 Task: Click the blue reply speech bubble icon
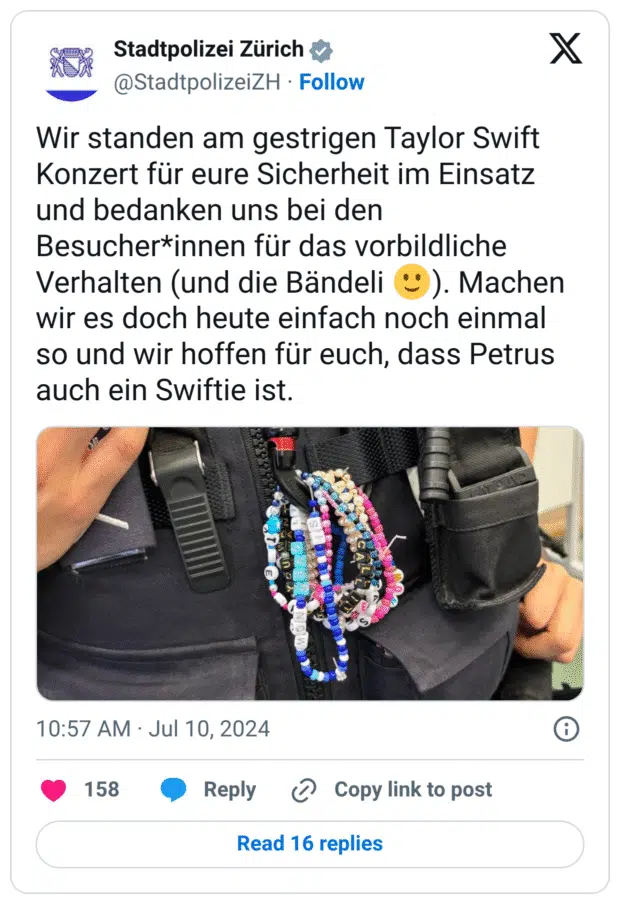click(174, 789)
